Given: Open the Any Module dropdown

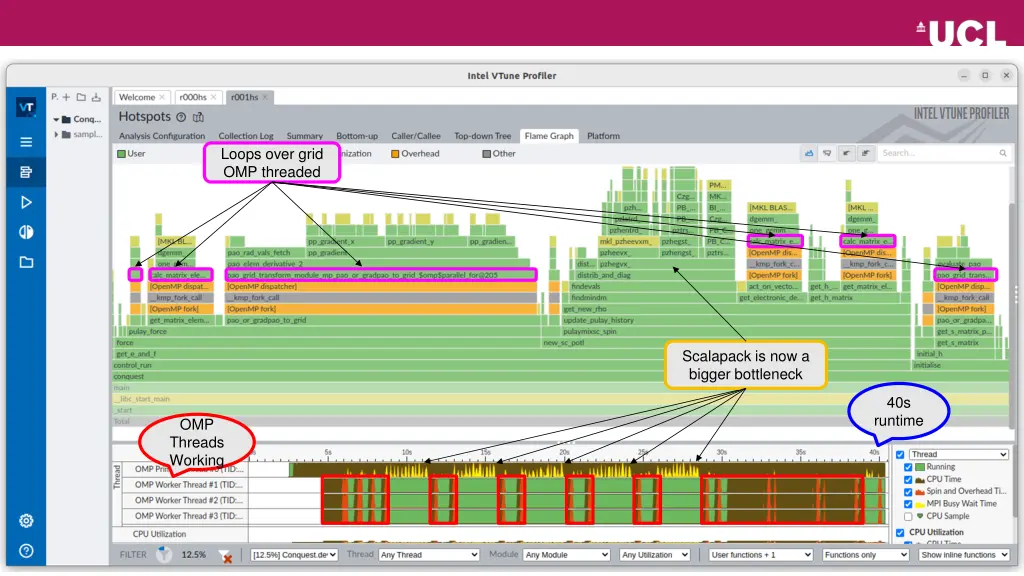Looking at the screenshot, I should click(x=566, y=555).
